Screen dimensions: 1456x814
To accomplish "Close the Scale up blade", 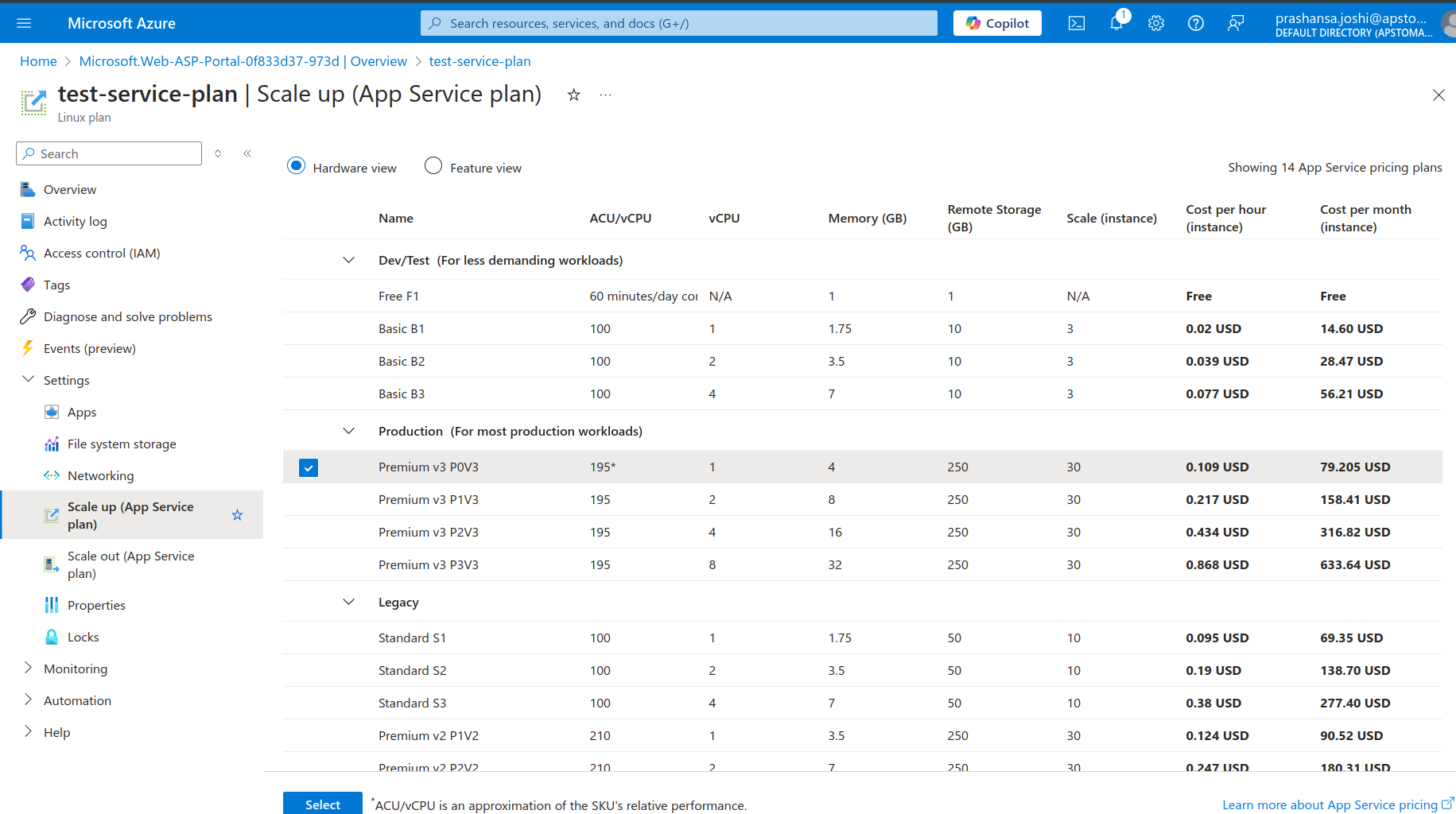I will coord(1439,95).
